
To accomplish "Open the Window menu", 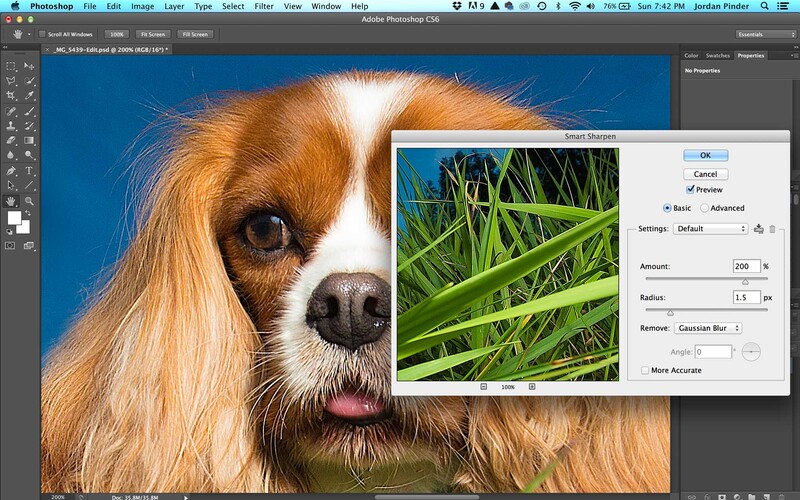I will coord(326,6).
